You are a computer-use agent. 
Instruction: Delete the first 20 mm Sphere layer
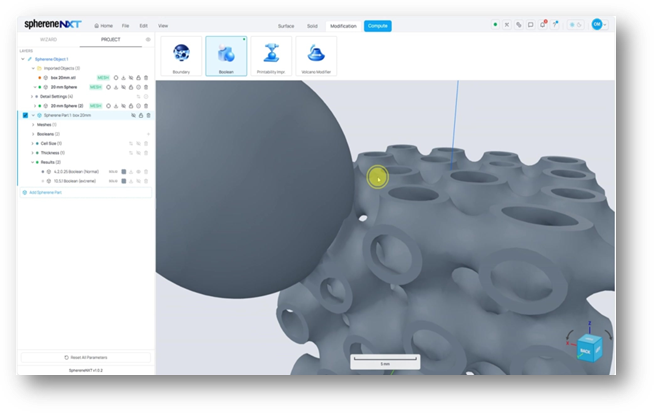coord(146,87)
